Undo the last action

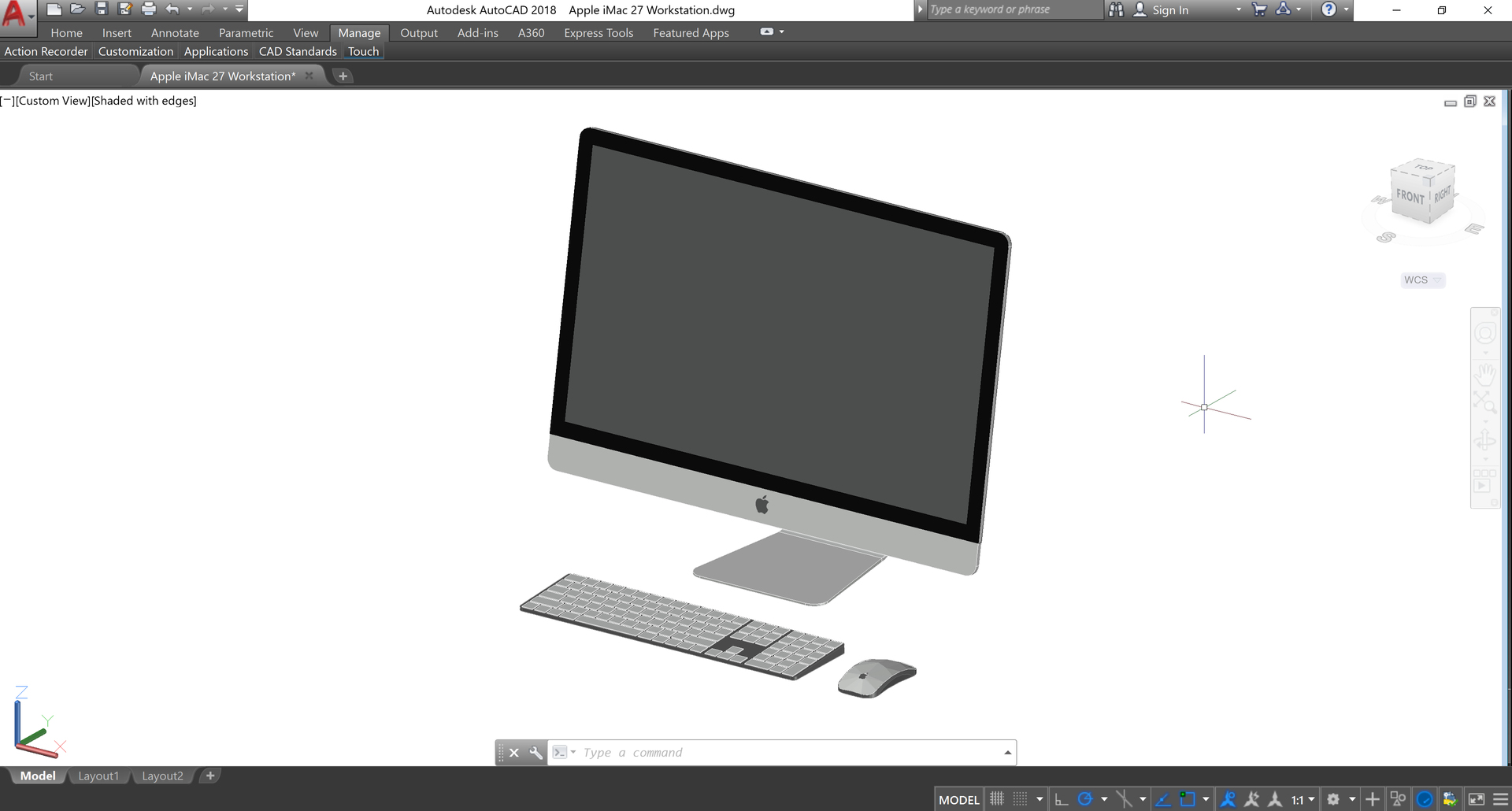[172, 9]
